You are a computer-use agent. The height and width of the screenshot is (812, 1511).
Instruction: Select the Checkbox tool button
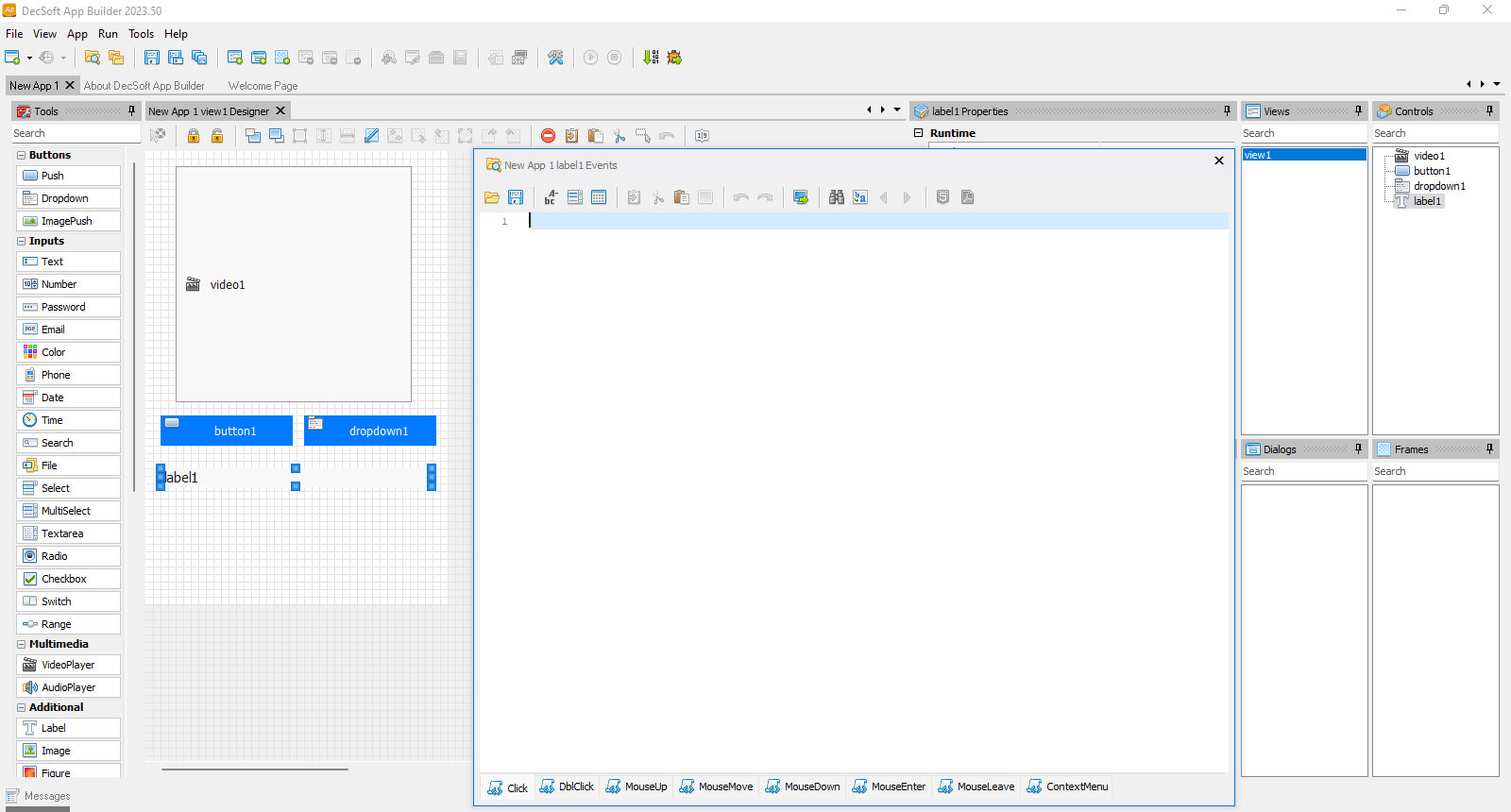(x=69, y=579)
